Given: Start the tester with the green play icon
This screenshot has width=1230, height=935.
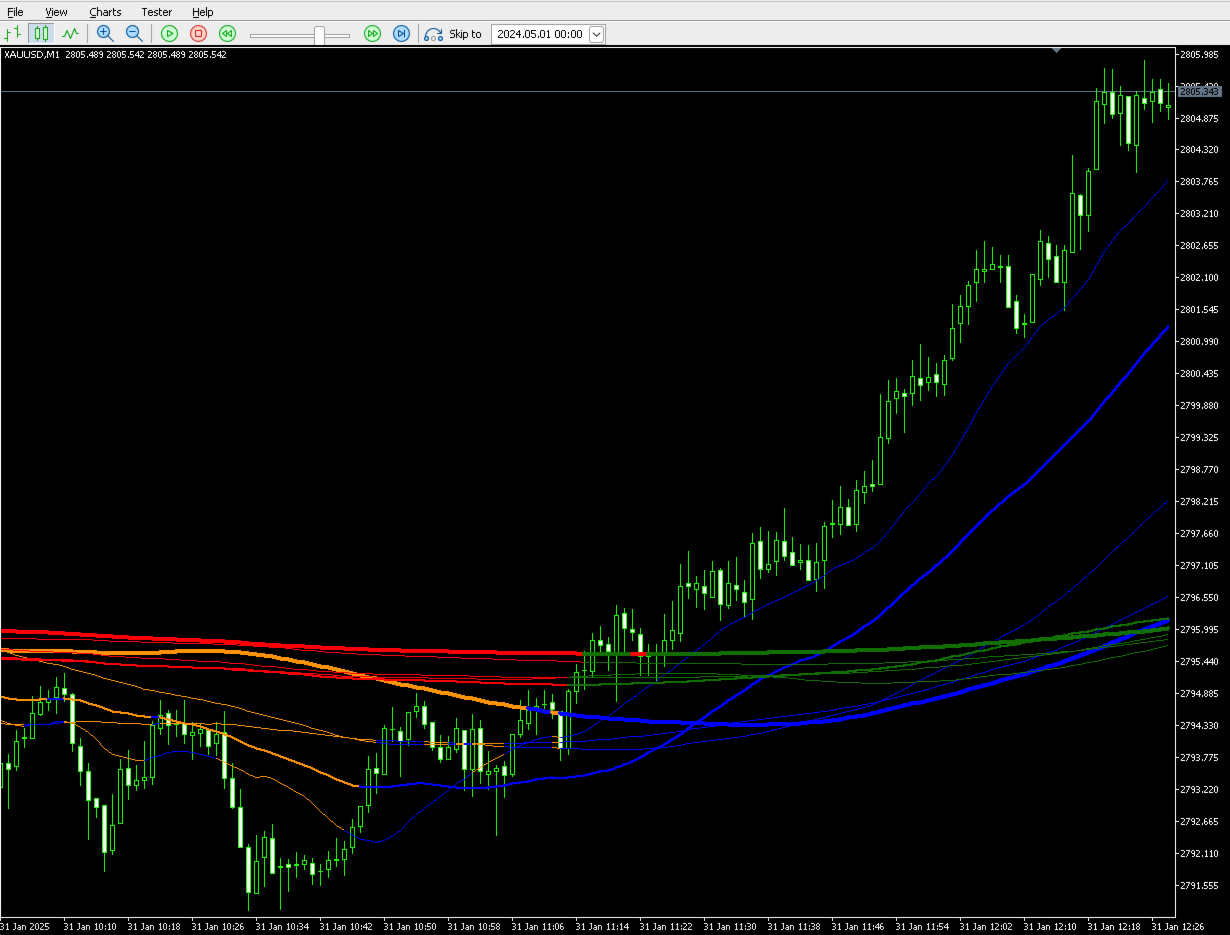Looking at the screenshot, I should 170,34.
